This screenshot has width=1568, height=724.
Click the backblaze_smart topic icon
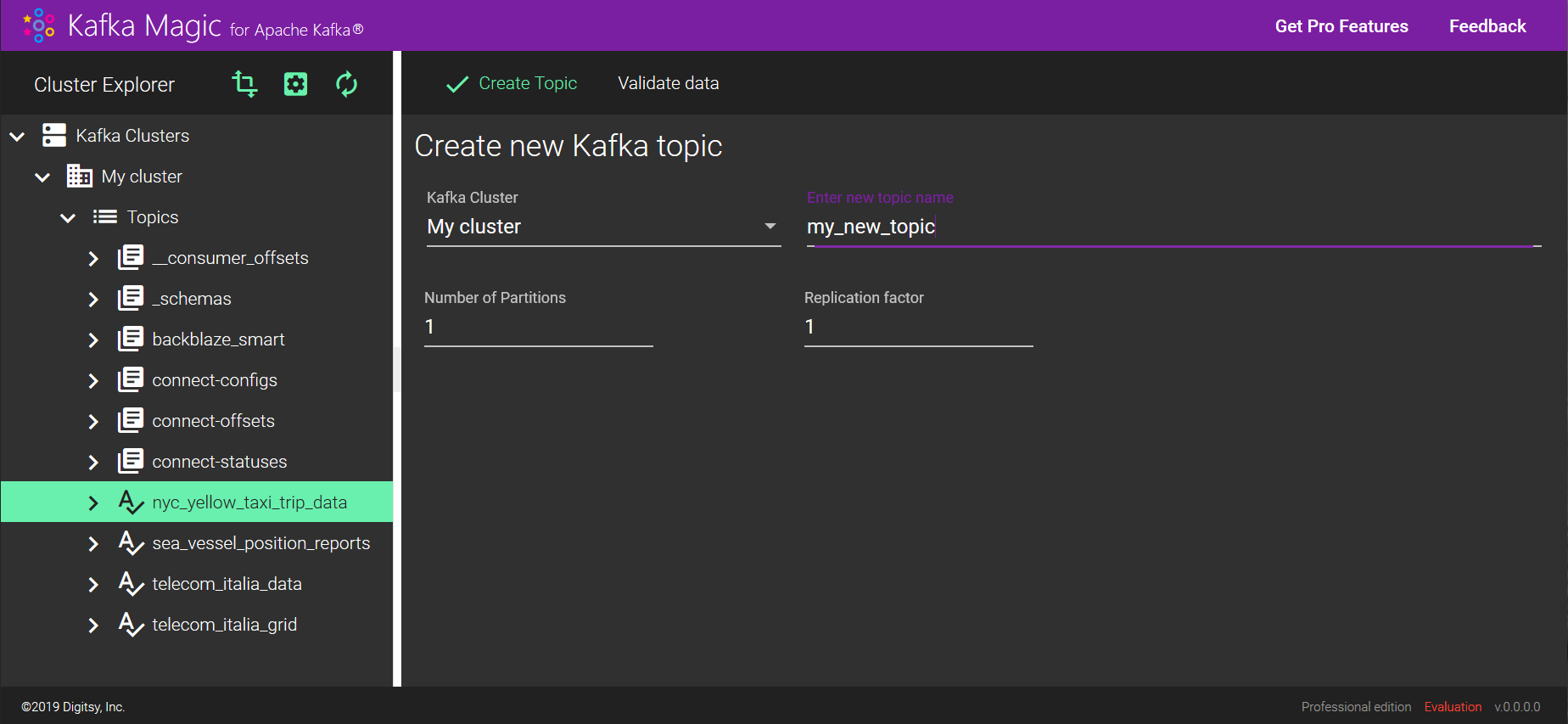(x=131, y=339)
